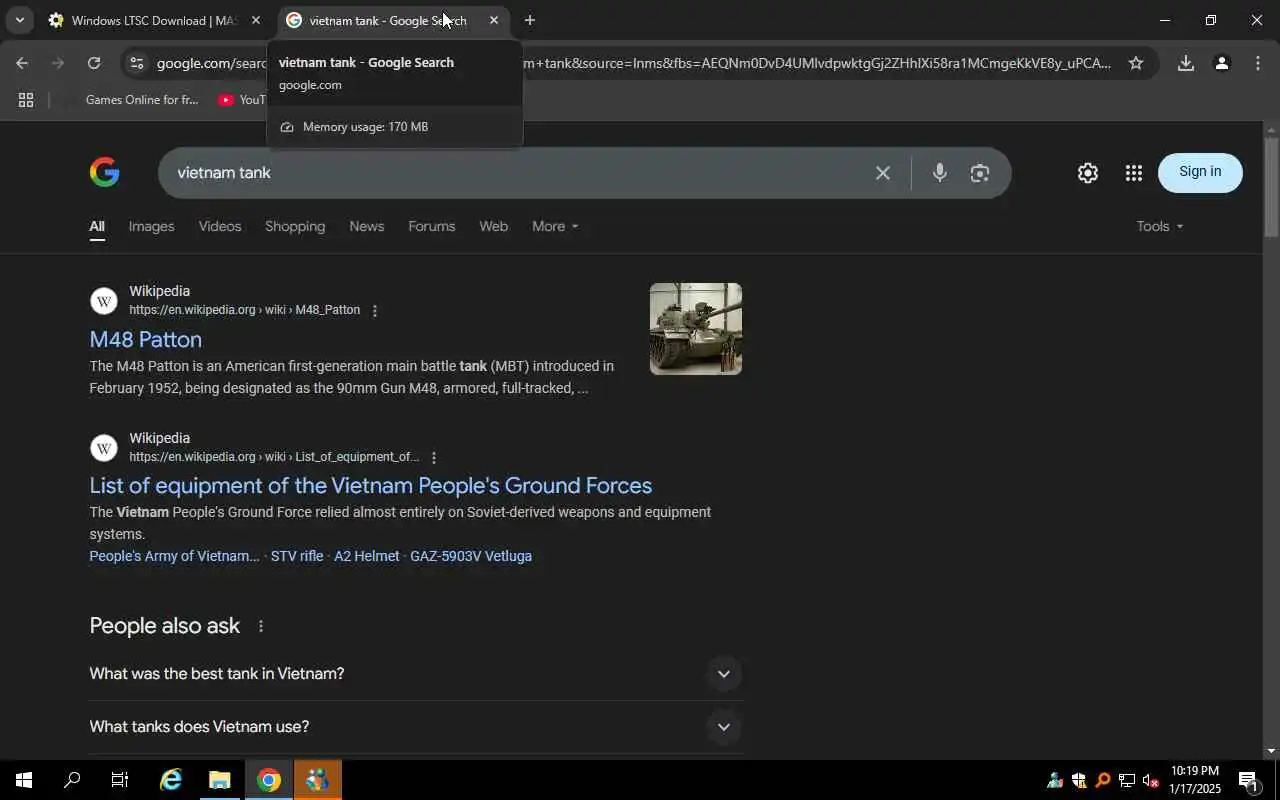Click Wikipedia favicon of M48 Patton result
The image size is (1280, 800).
click(x=104, y=301)
